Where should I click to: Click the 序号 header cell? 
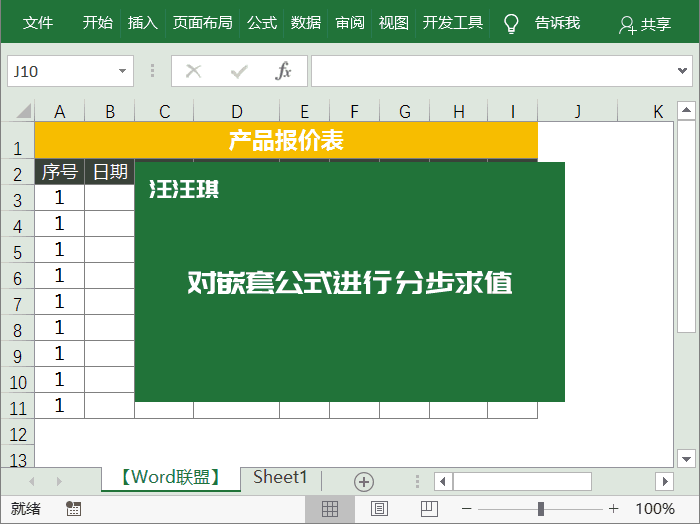point(60,171)
